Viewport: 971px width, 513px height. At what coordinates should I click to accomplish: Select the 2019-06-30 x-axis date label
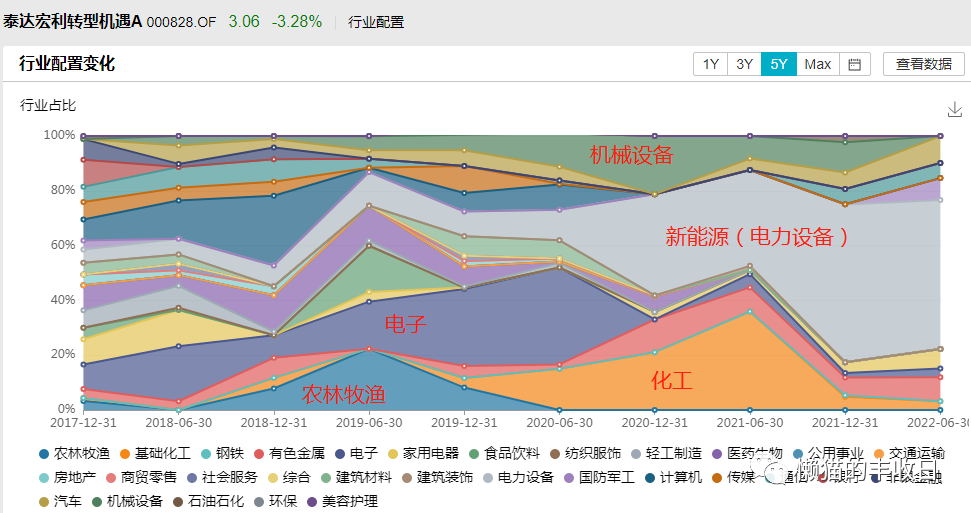click(369, 423)
